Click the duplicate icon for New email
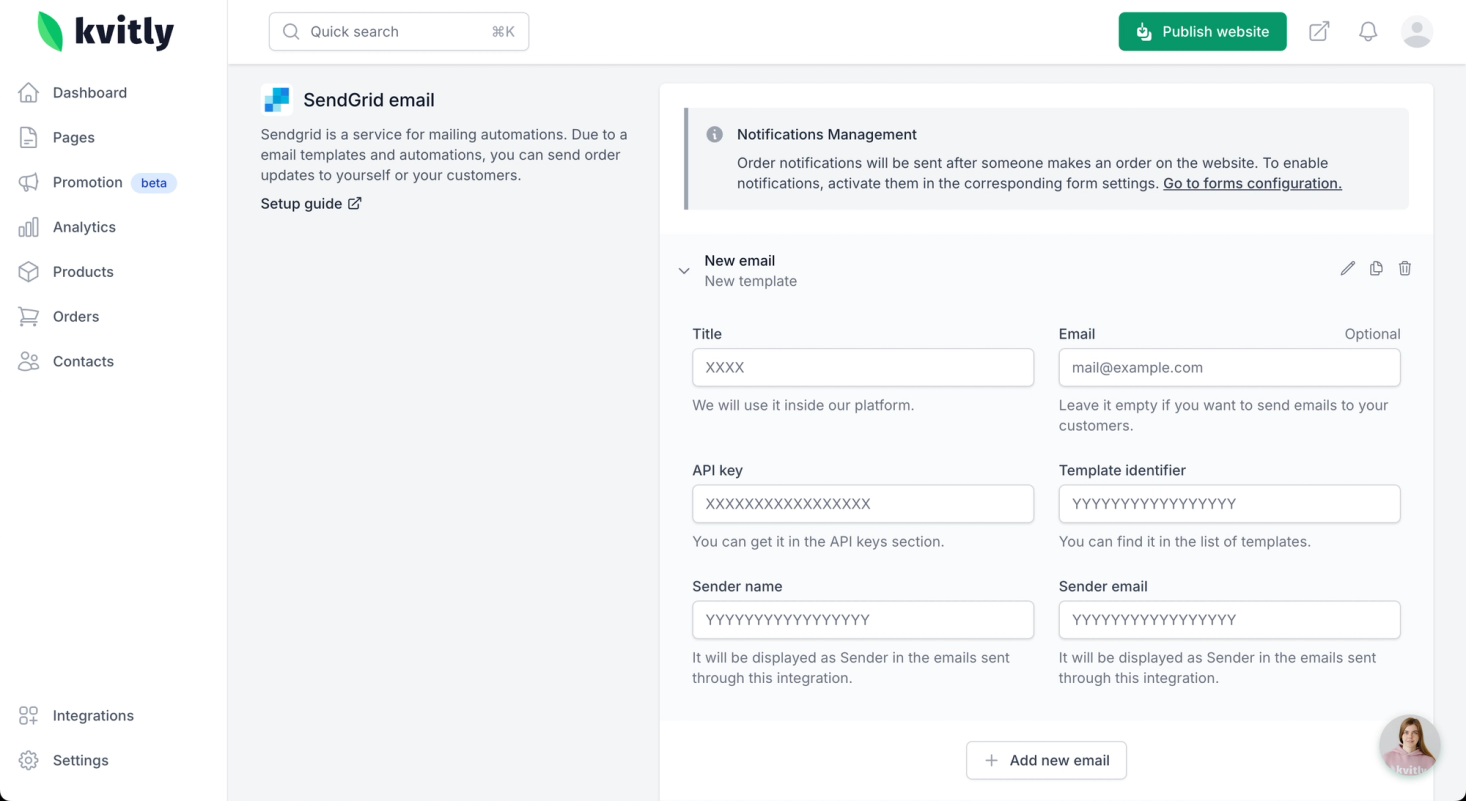Viewport: 1466px width, 801px height. tap(1376, 268)
